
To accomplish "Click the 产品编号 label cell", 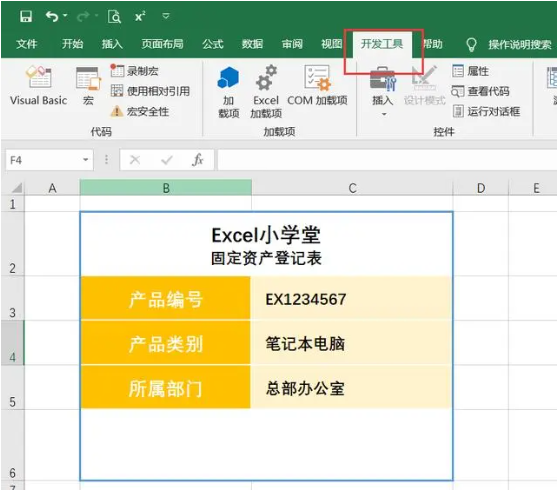I will 166,298.
